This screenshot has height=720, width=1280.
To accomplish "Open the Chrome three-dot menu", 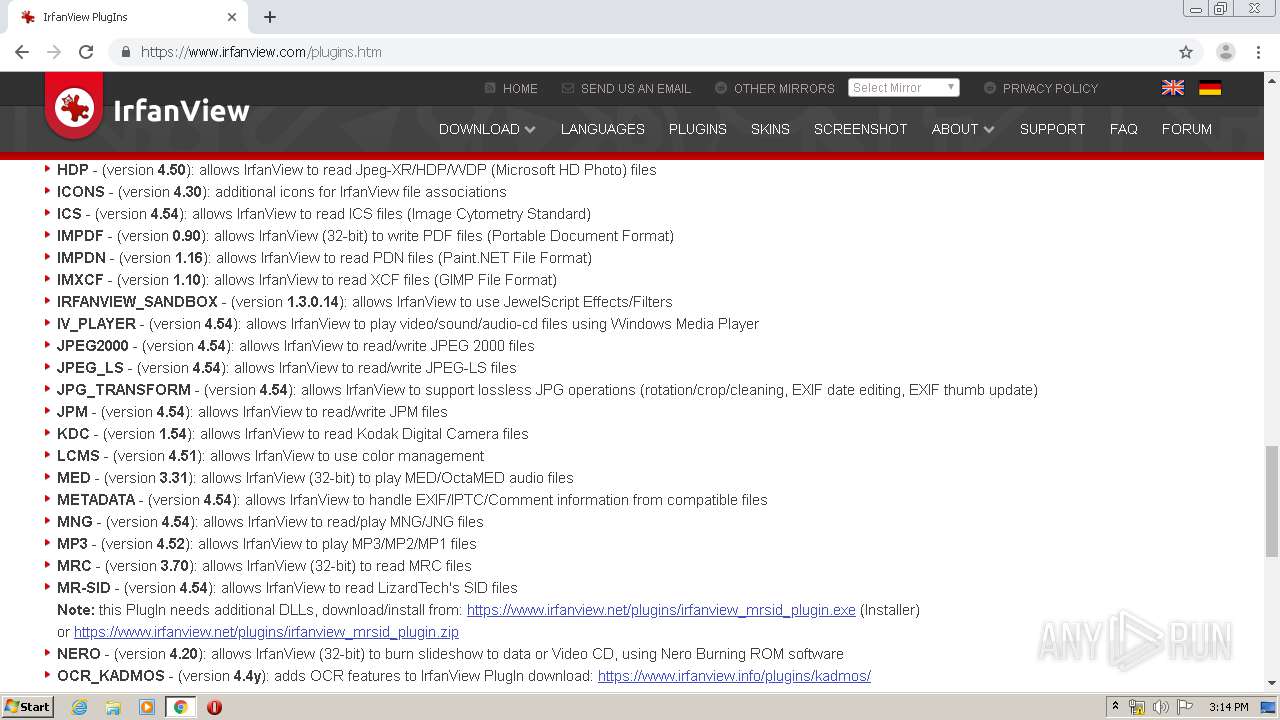I will 1258,52.
